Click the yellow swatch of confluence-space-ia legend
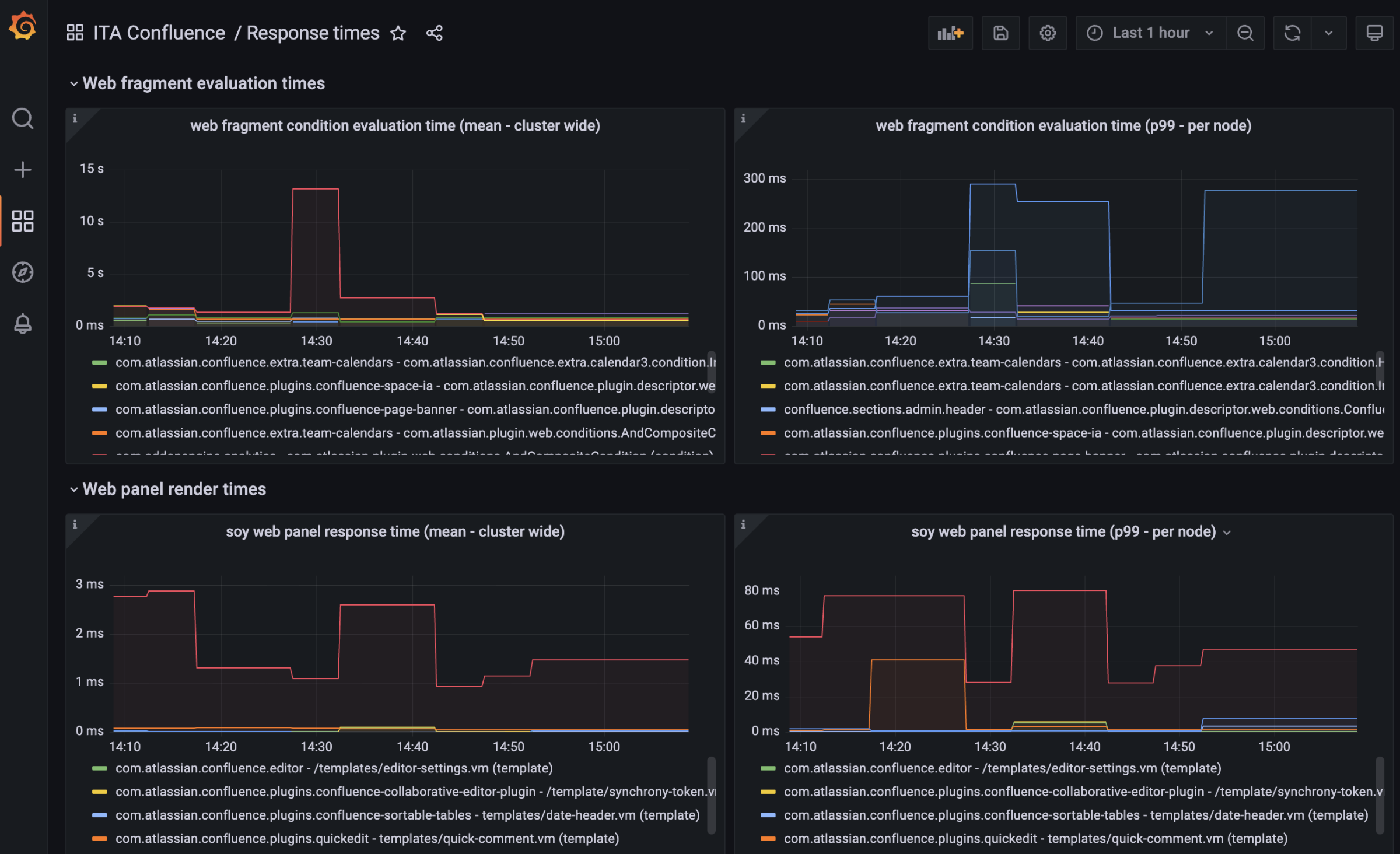1400x854 pixels. click(x=100, y=386)
